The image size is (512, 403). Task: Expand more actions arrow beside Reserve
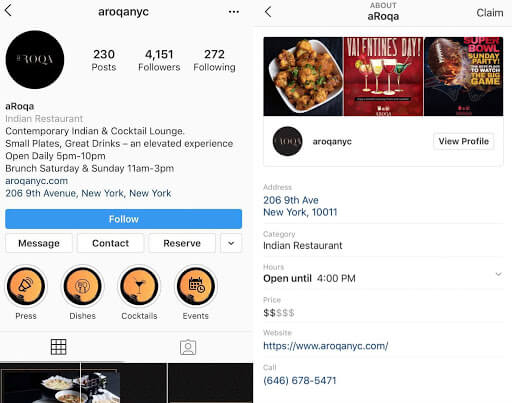tap(231, 243)
